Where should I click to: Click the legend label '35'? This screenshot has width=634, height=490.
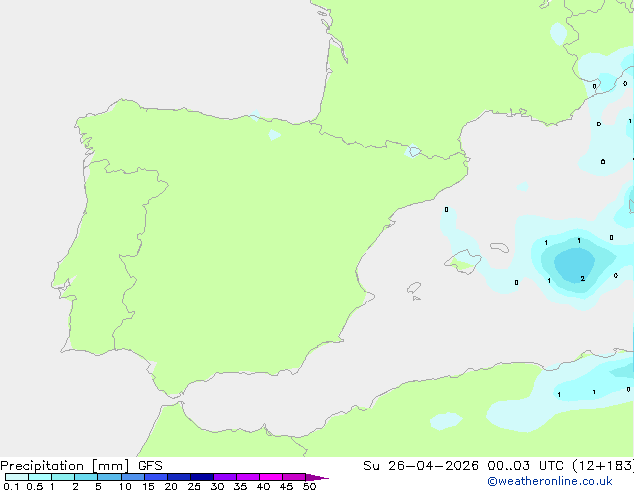pos(240,486)
